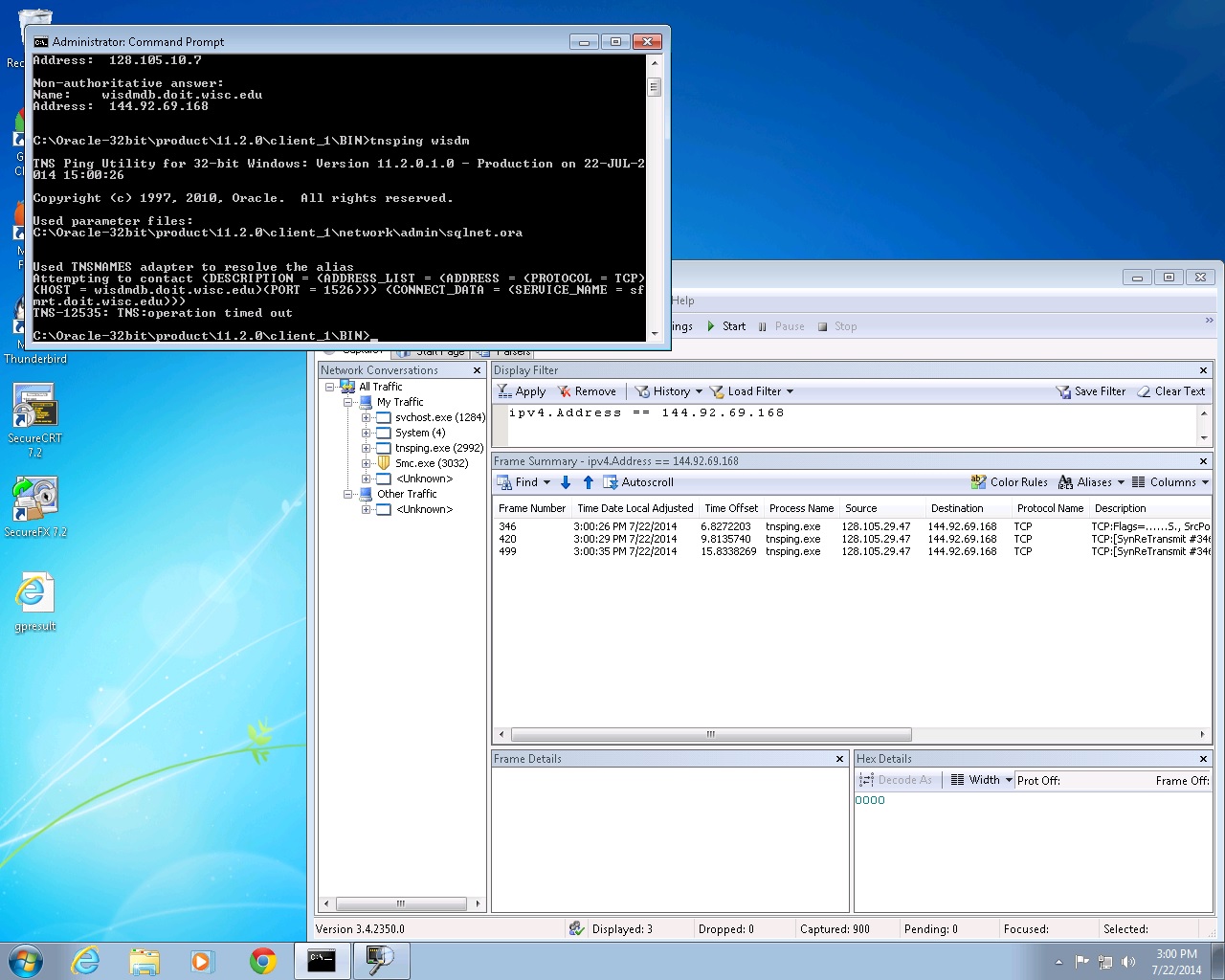1225x980 pixels.
Task: Collapse the All Traffic tree node
Action: [329, 387]
